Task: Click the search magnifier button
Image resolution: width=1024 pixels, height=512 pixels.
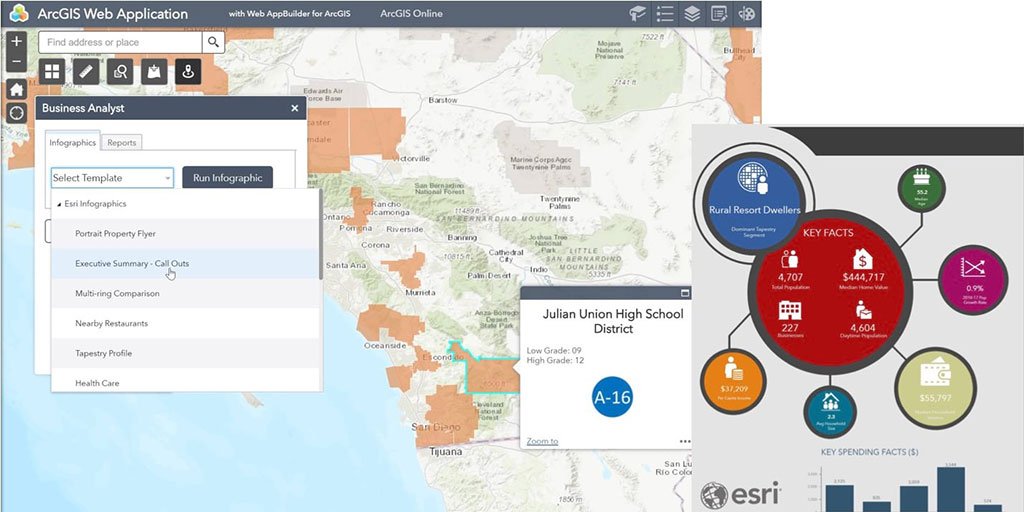Action: [214, 42]
